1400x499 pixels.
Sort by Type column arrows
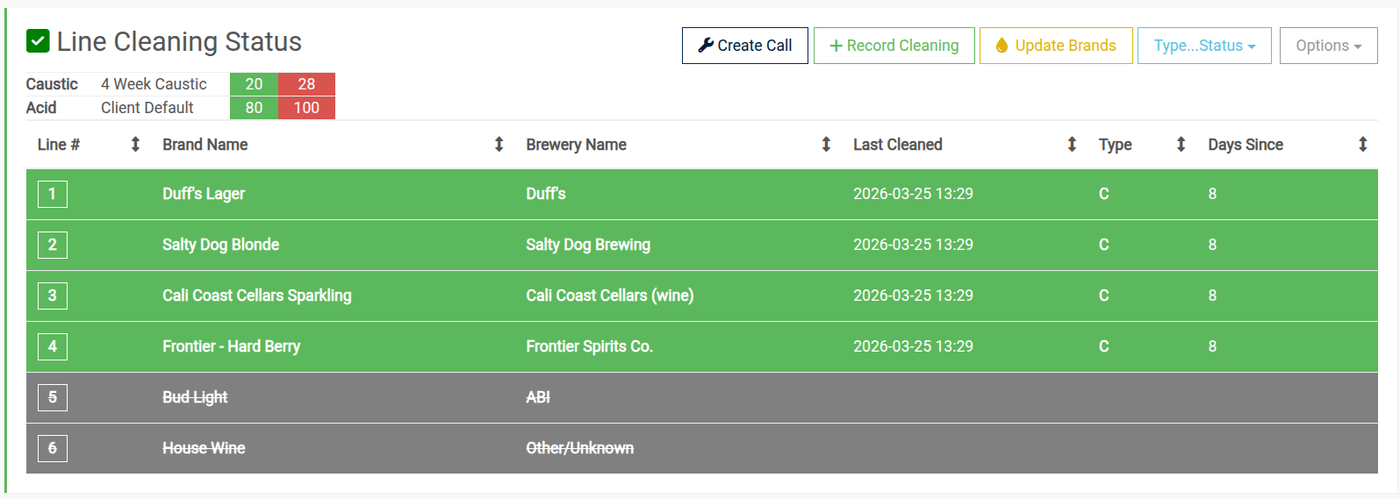1180,145
